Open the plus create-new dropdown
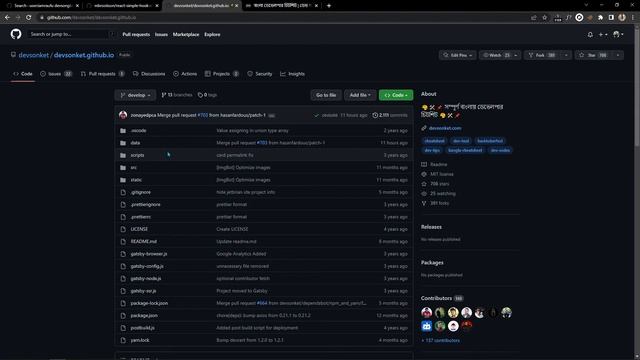640x360 pixels. click(602, 35)
